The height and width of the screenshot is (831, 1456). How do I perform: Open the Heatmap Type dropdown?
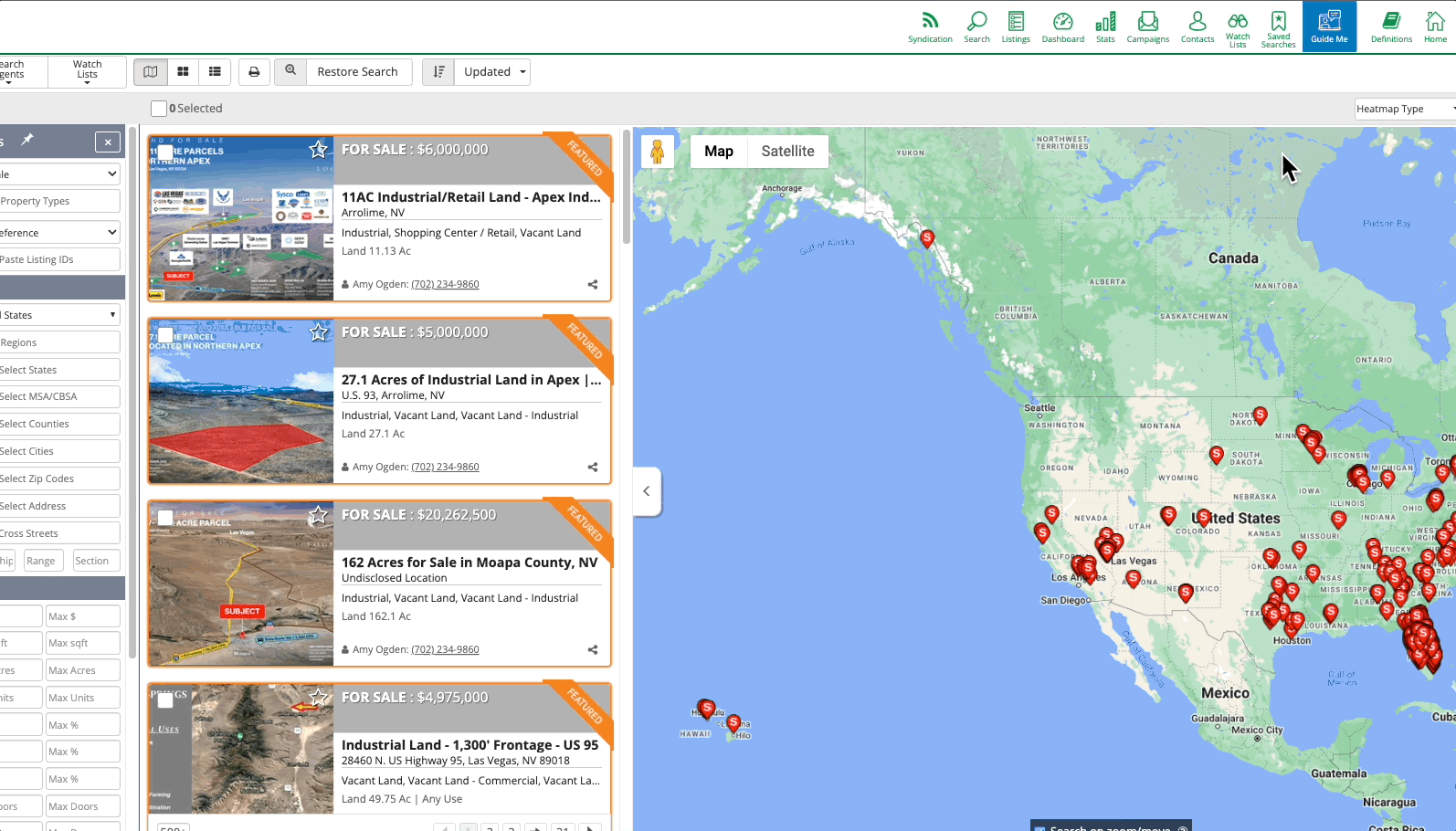pos(1405,109)
